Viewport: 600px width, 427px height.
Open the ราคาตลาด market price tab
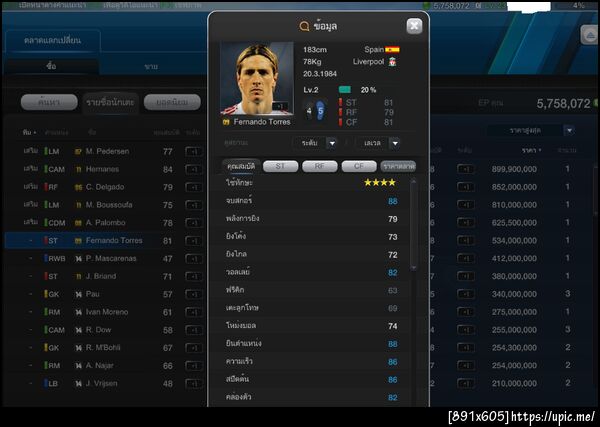[x=398, y=166]
